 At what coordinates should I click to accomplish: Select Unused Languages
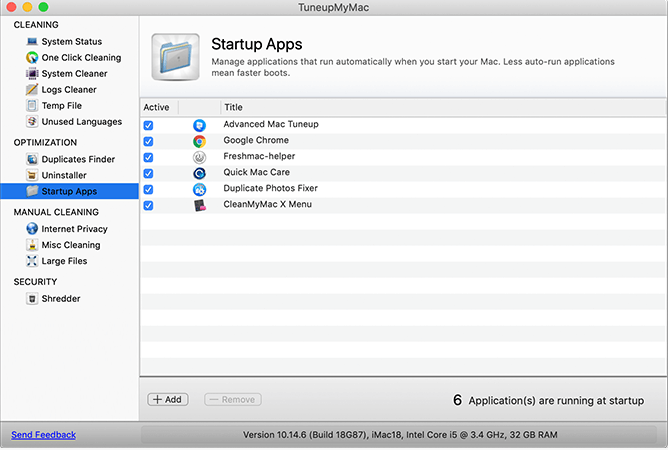pos(81,121)
